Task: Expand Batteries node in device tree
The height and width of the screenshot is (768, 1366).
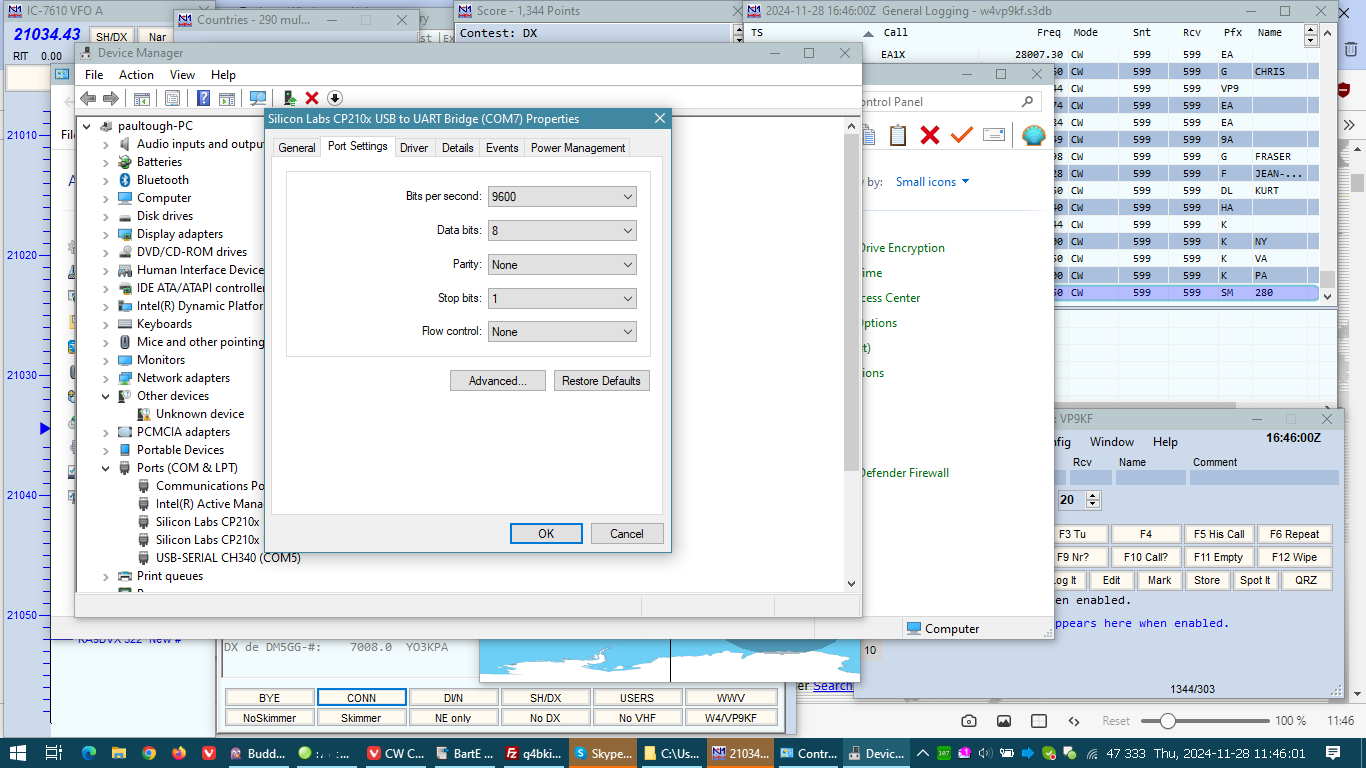Action: pyautogui.click(x=106, y=162)
